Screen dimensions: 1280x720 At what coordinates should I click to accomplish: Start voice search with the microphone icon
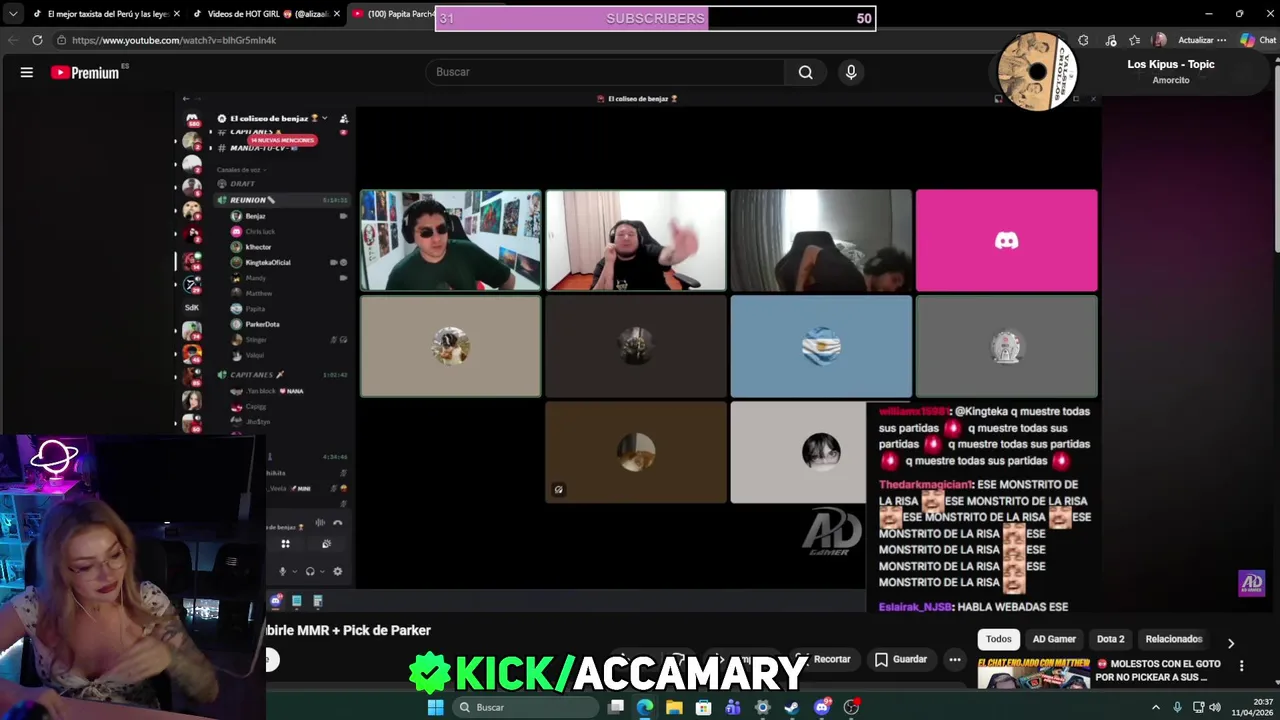(851, 72)
